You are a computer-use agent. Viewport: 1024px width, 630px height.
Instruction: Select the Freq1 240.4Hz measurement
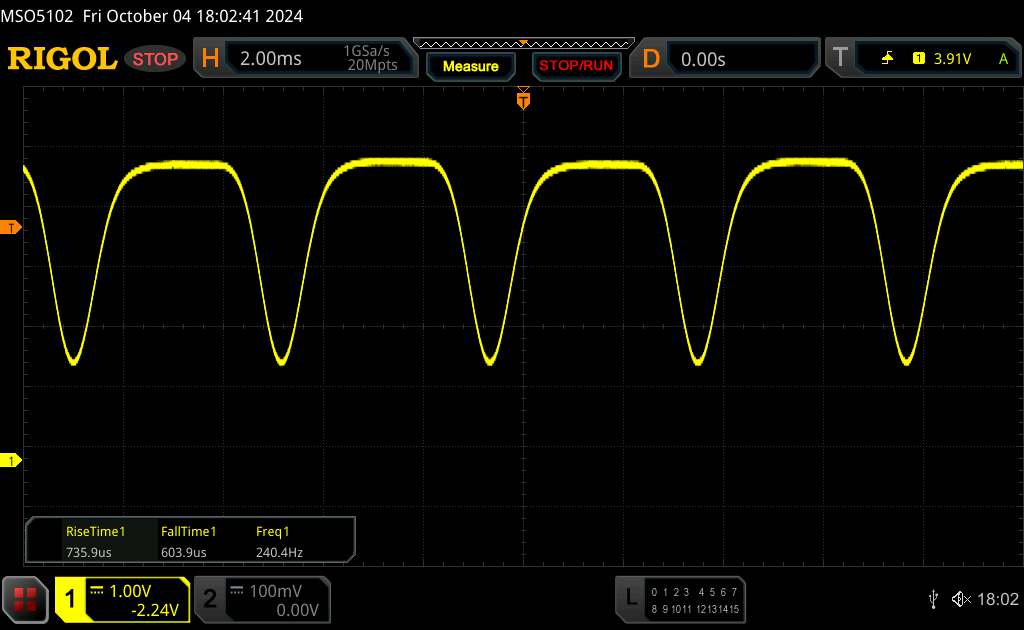[279, 541]
